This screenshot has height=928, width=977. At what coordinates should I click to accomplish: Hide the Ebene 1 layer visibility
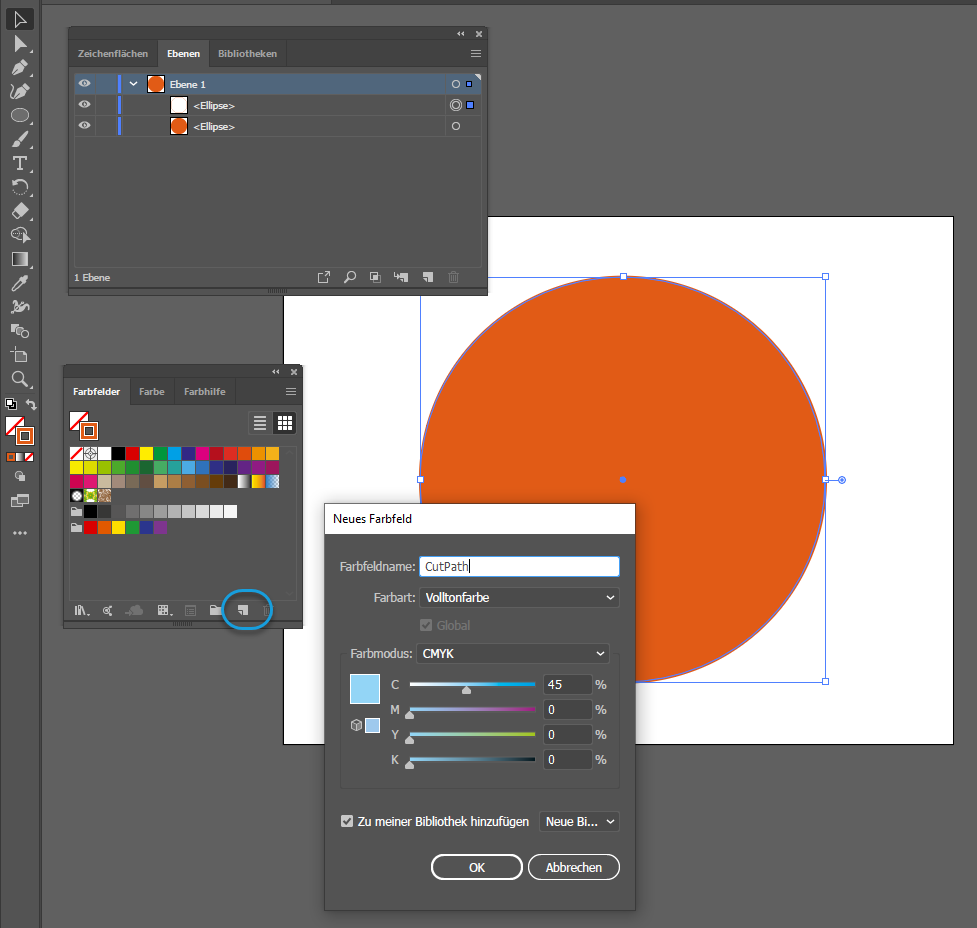[x=84, y=84]
